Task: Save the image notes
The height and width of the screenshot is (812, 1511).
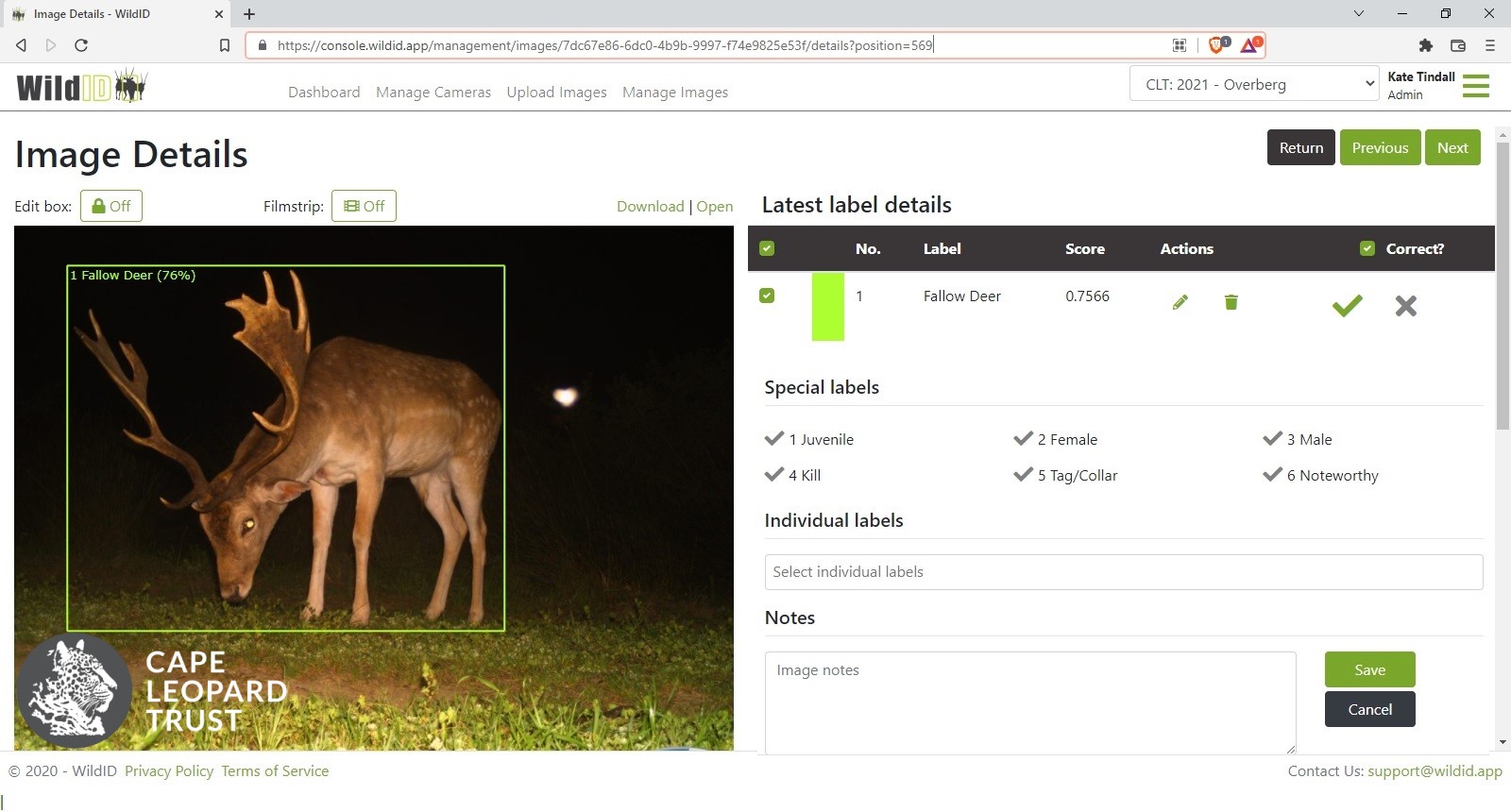Action: click(1369, 669)
